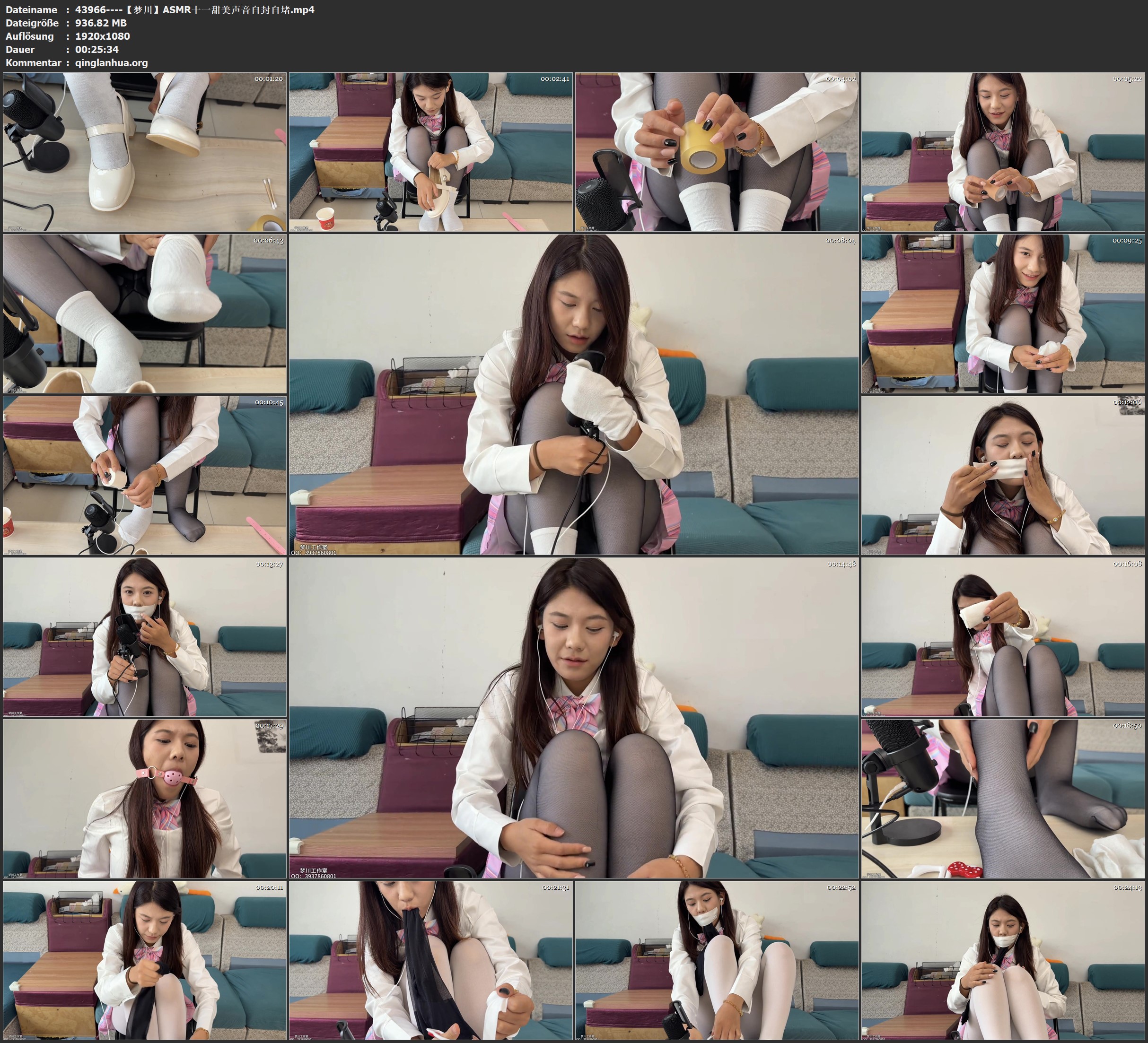The height and width of the screenshot is (1043, 1148).
Task: Click the qinglanhua.org comment text
Action: click(111, 62)
